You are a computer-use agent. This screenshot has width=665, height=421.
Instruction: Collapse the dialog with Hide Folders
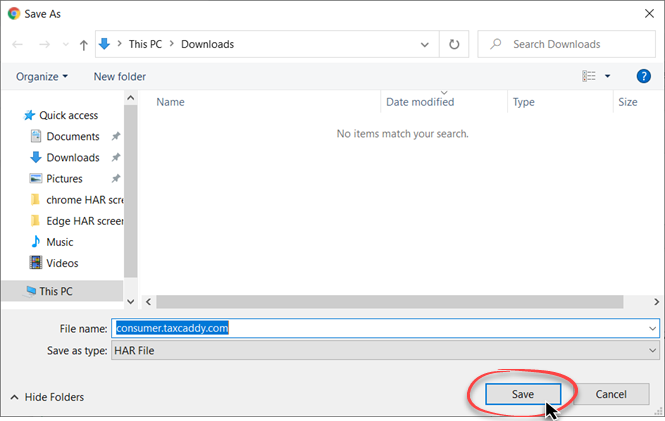(x=46, y=397)
